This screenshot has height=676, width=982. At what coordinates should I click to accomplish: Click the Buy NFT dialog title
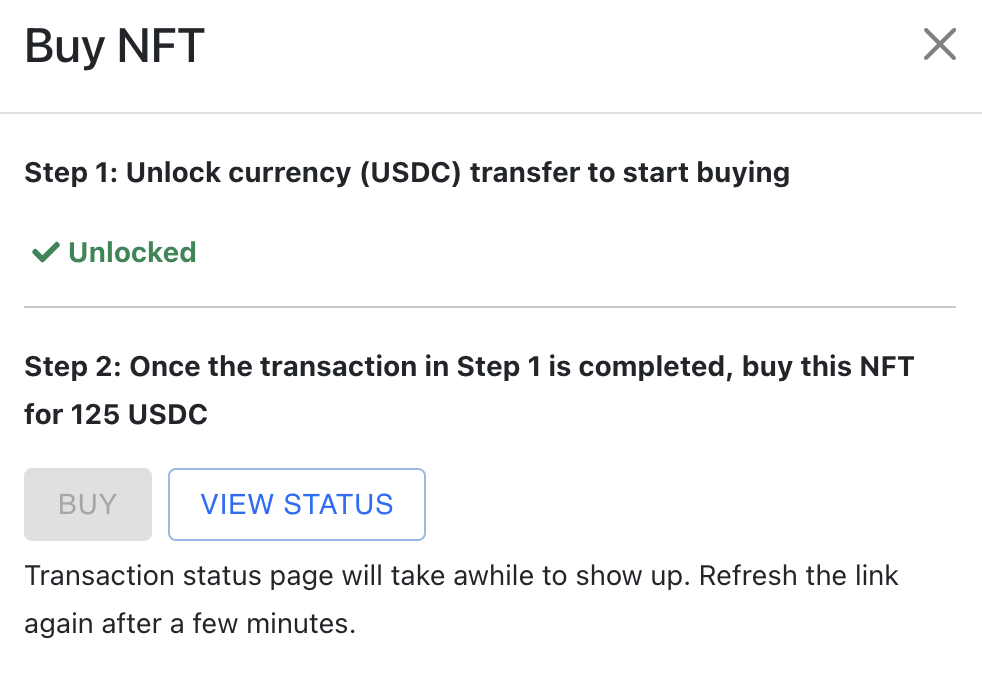[x=114, y=47]
